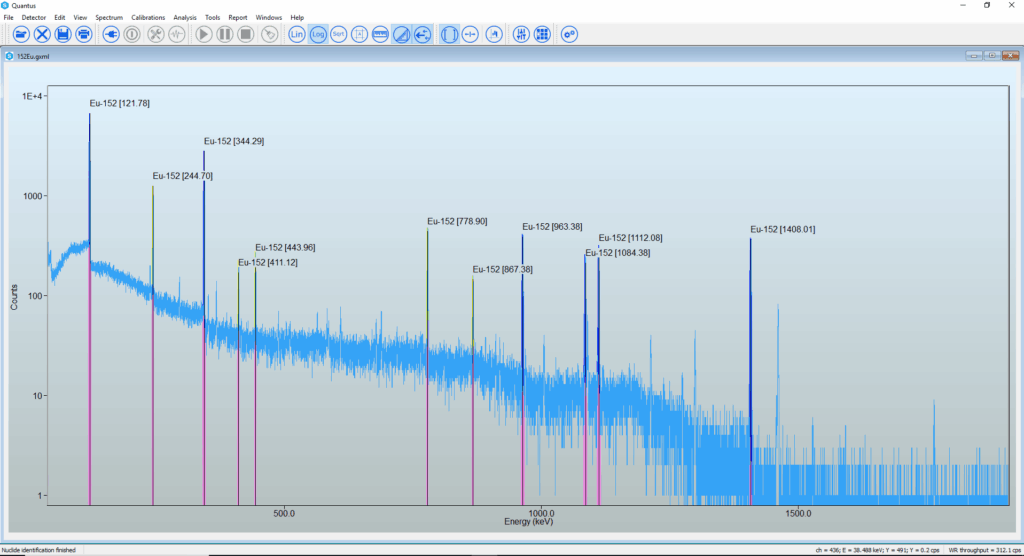The width and height of the screenshot is (1024, 556).
Task: Select the Eu-152 [121.78] peak label
Action: pos(120,103)
